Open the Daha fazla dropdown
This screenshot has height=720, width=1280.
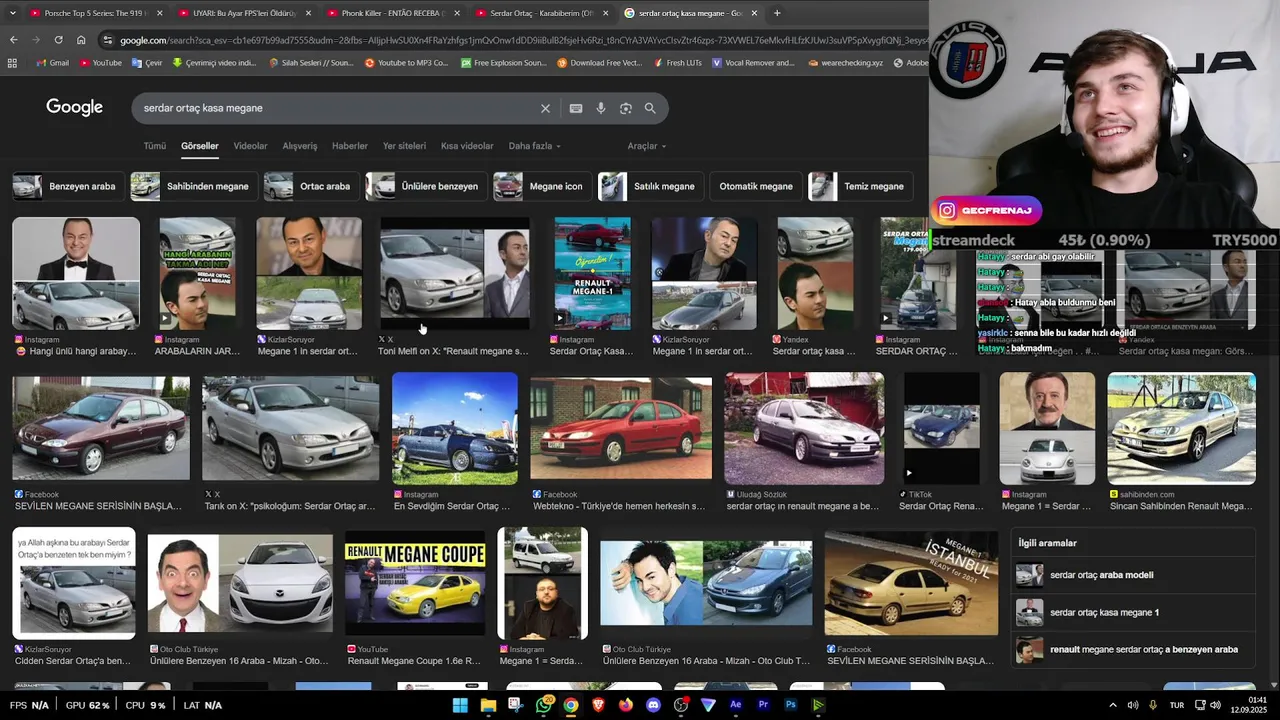(535, 146)
